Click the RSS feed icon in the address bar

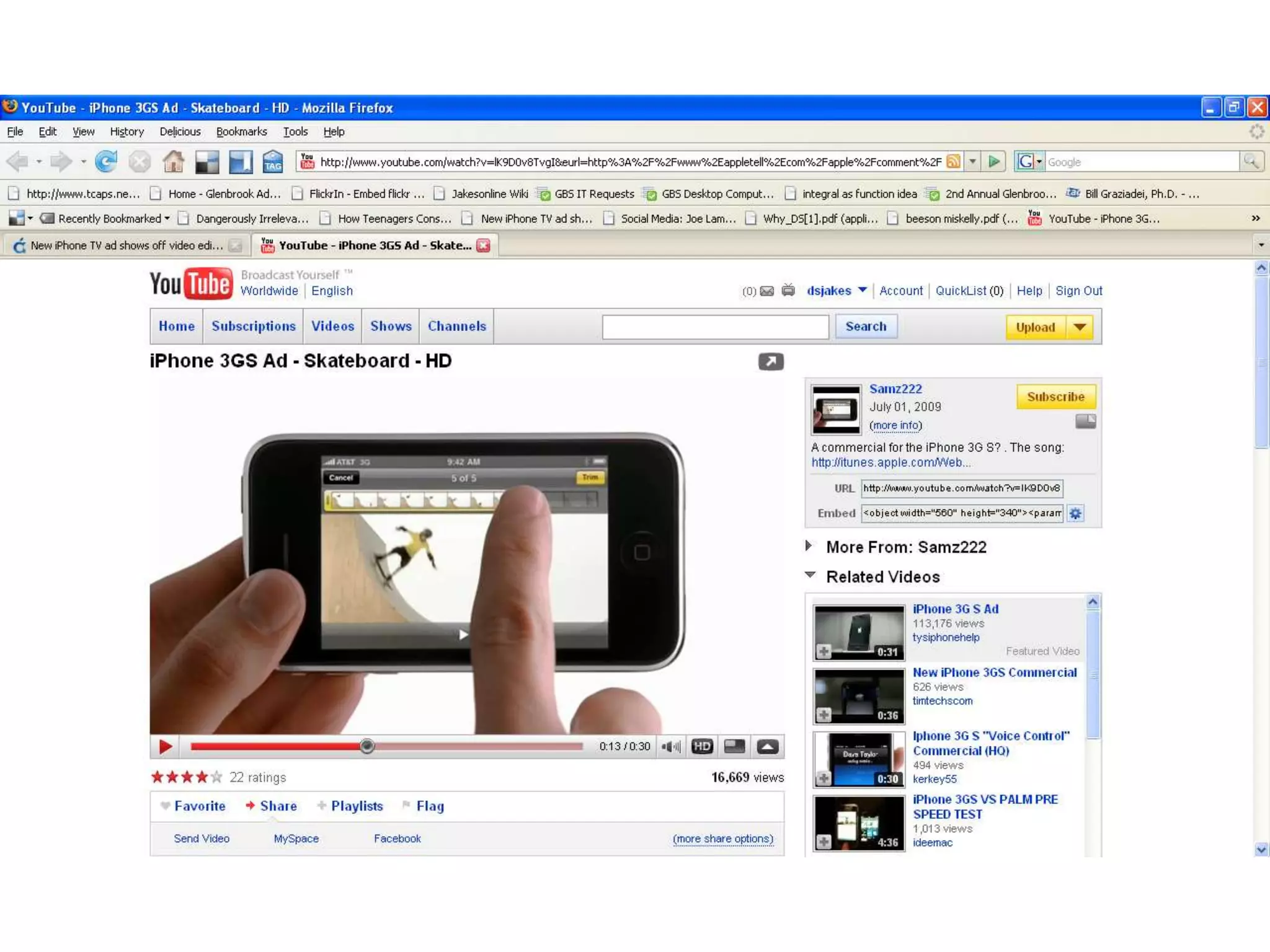(x=953, y=162)
